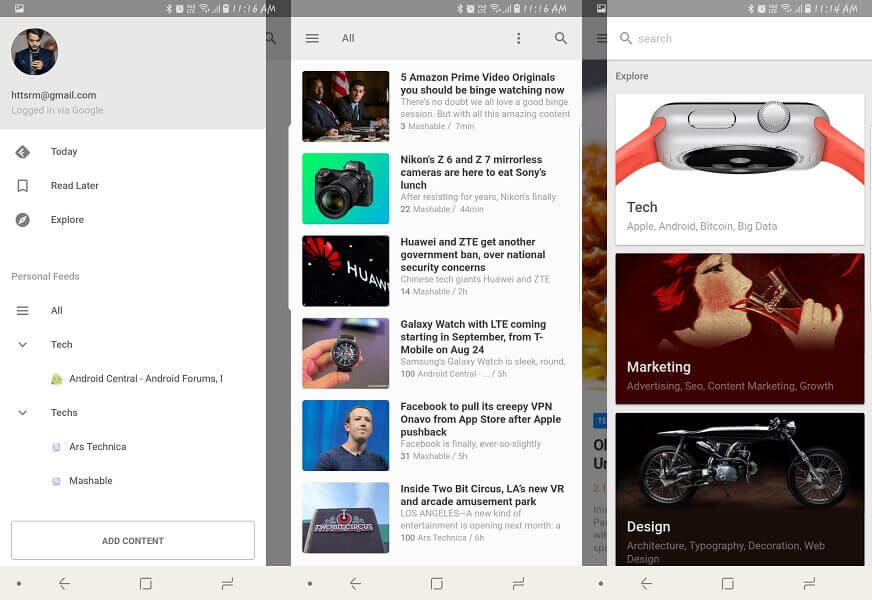Open Mashable feed in drawer

coord(82,480)
